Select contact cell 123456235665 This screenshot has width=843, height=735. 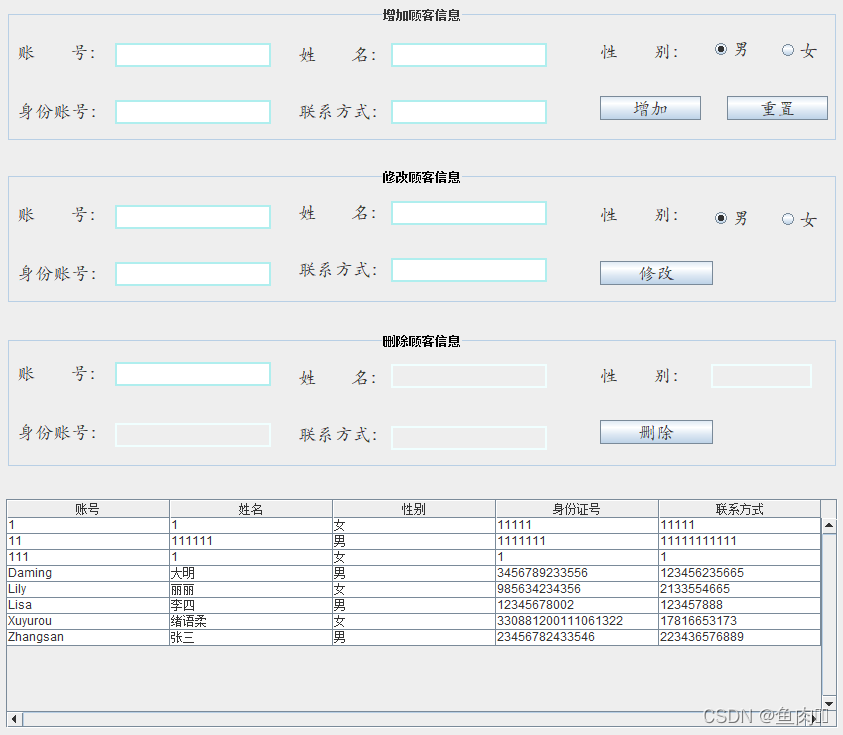[740, 573]
